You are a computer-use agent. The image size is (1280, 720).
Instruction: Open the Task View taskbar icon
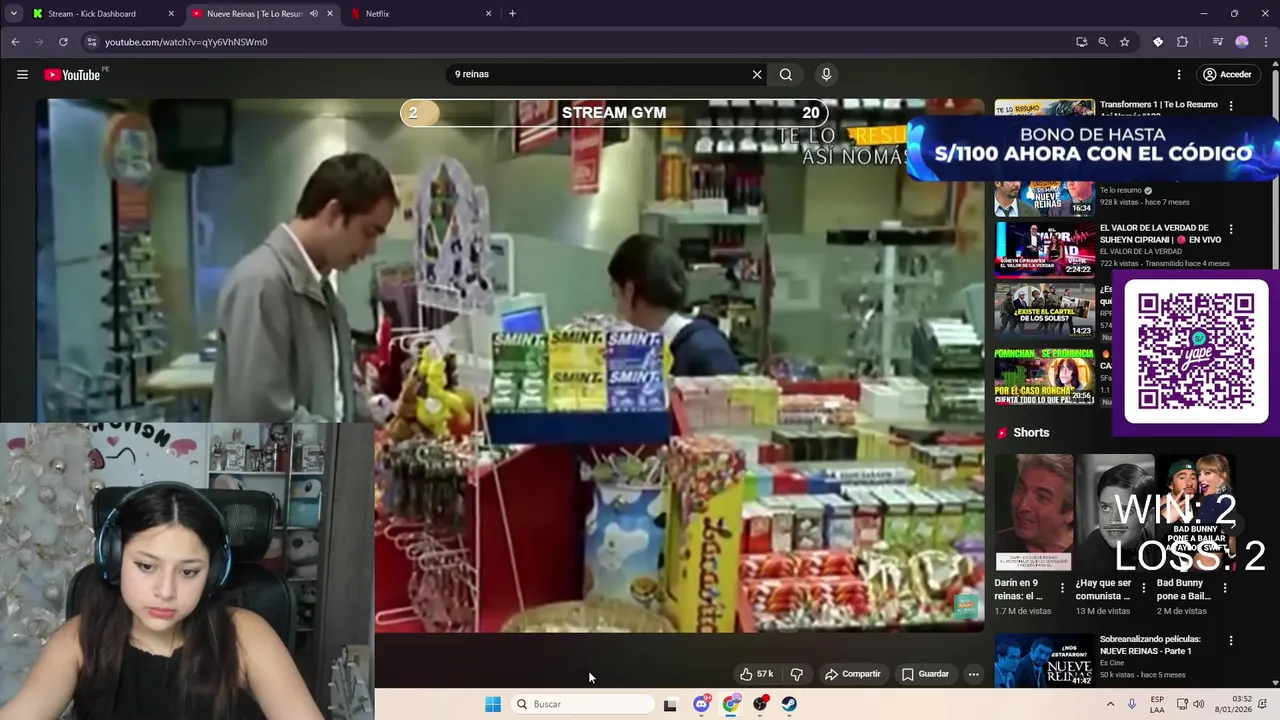click(670, 704)
